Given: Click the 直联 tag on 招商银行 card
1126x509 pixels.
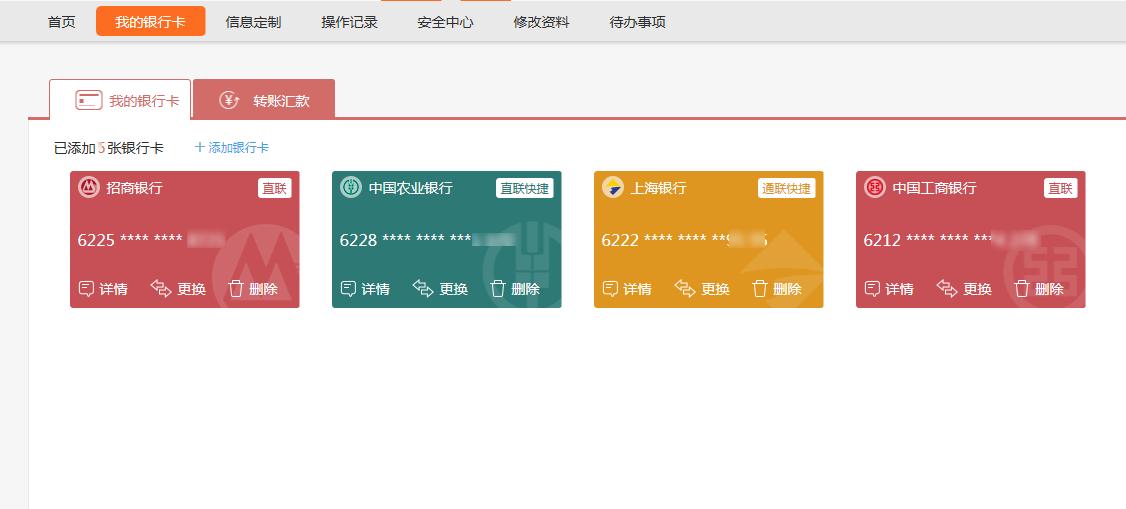Looking at the screenshot, I should [274, 188].
